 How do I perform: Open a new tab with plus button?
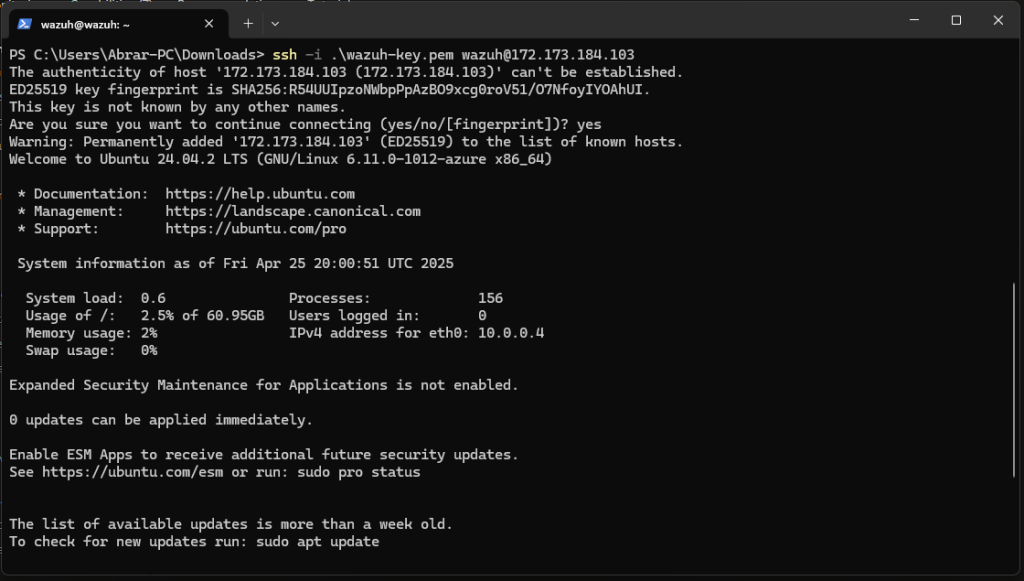(x=248, y=24)
